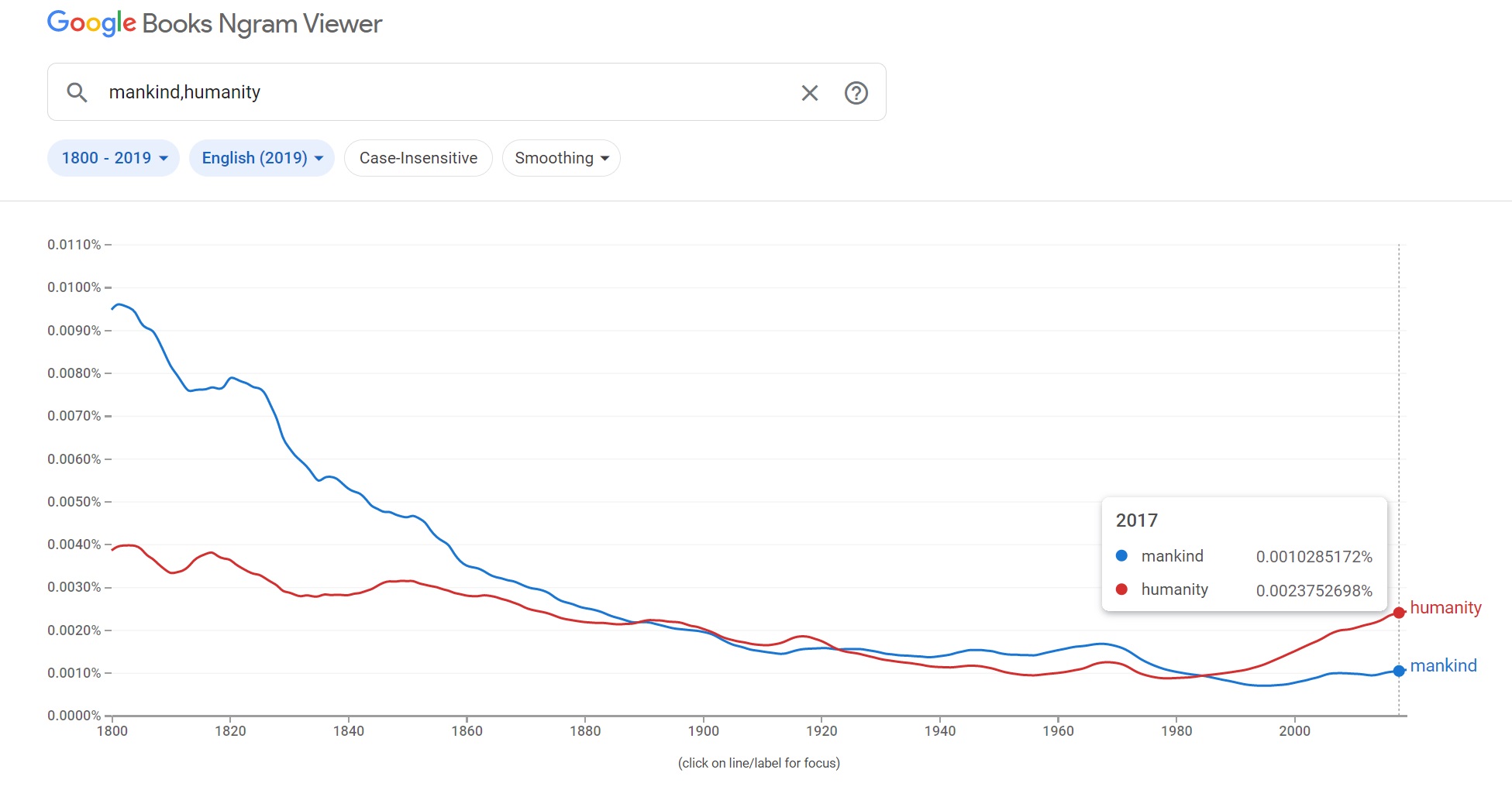Toggle the Case-Insensitive option
Viewport: 1512px width, 797px height.
click(418, 158)
